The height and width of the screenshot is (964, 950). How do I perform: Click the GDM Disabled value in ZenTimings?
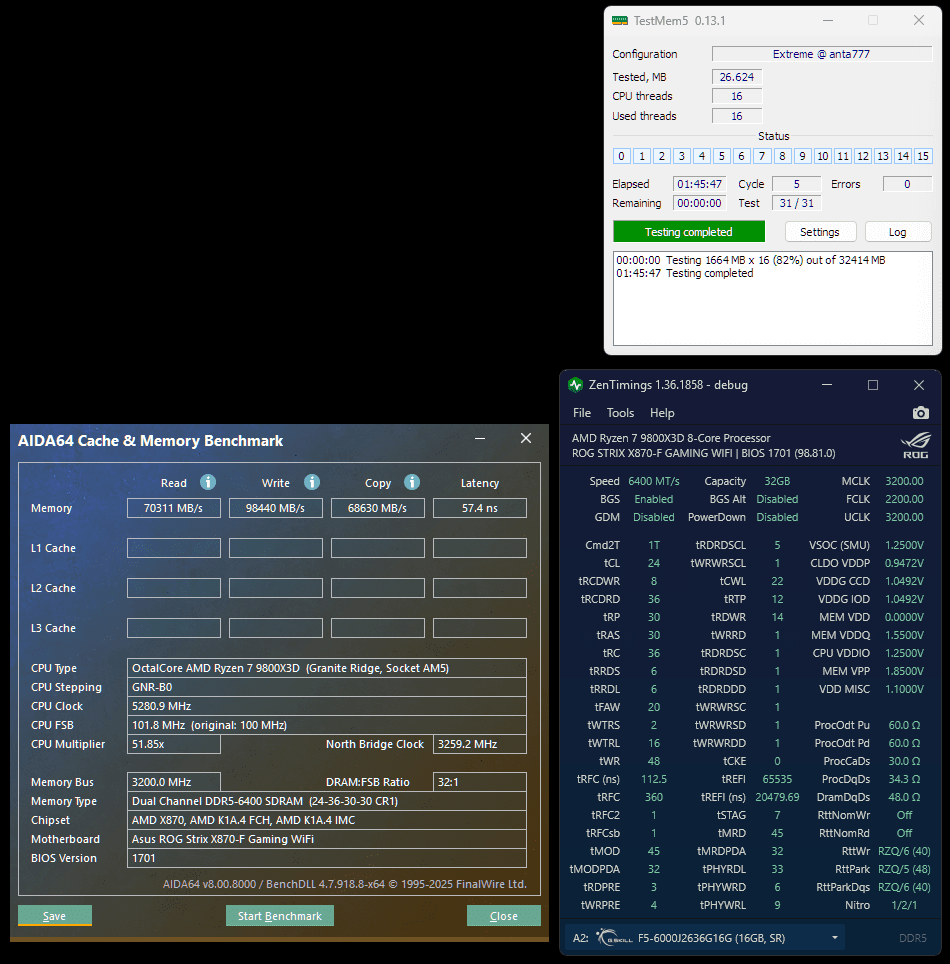pos(654,517)
